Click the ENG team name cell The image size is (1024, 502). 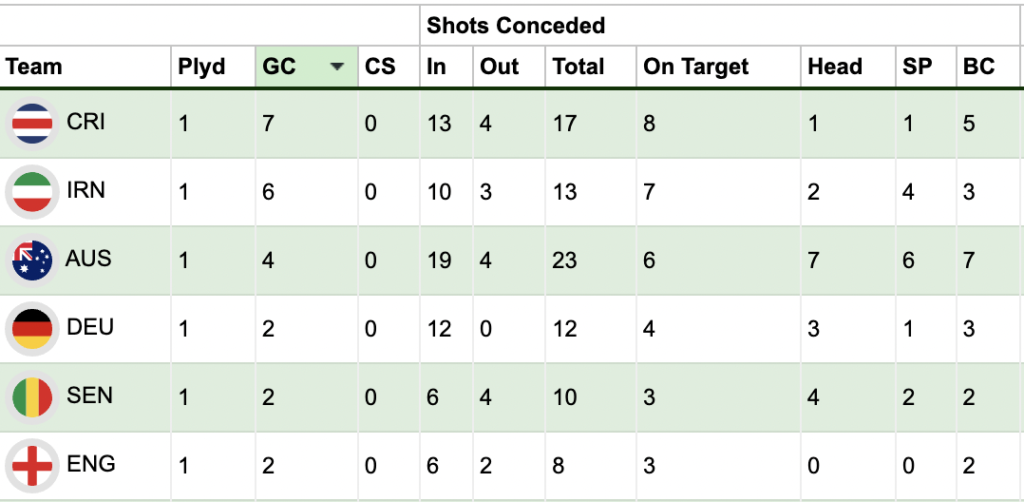tap(91, 464)
